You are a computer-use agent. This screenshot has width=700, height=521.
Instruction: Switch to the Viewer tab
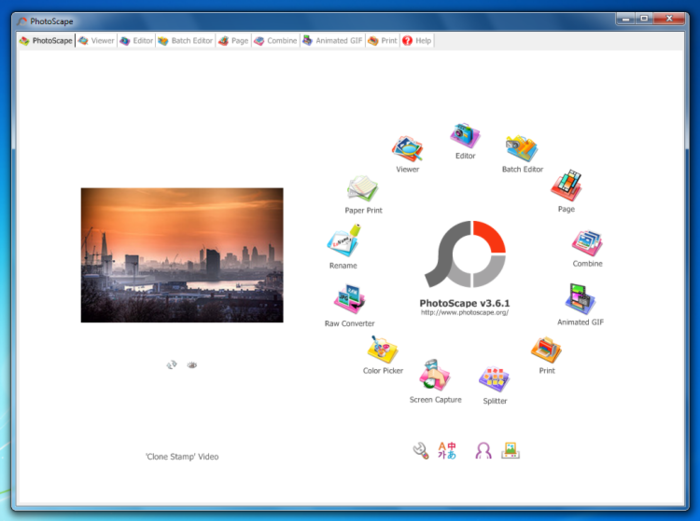coord(96,41)
